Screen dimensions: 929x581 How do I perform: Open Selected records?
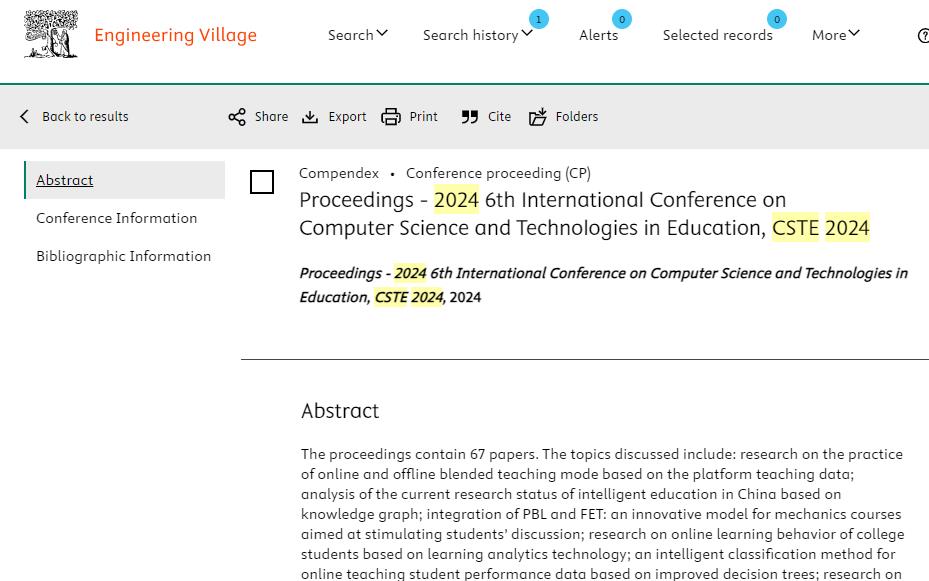pos(717,35)
